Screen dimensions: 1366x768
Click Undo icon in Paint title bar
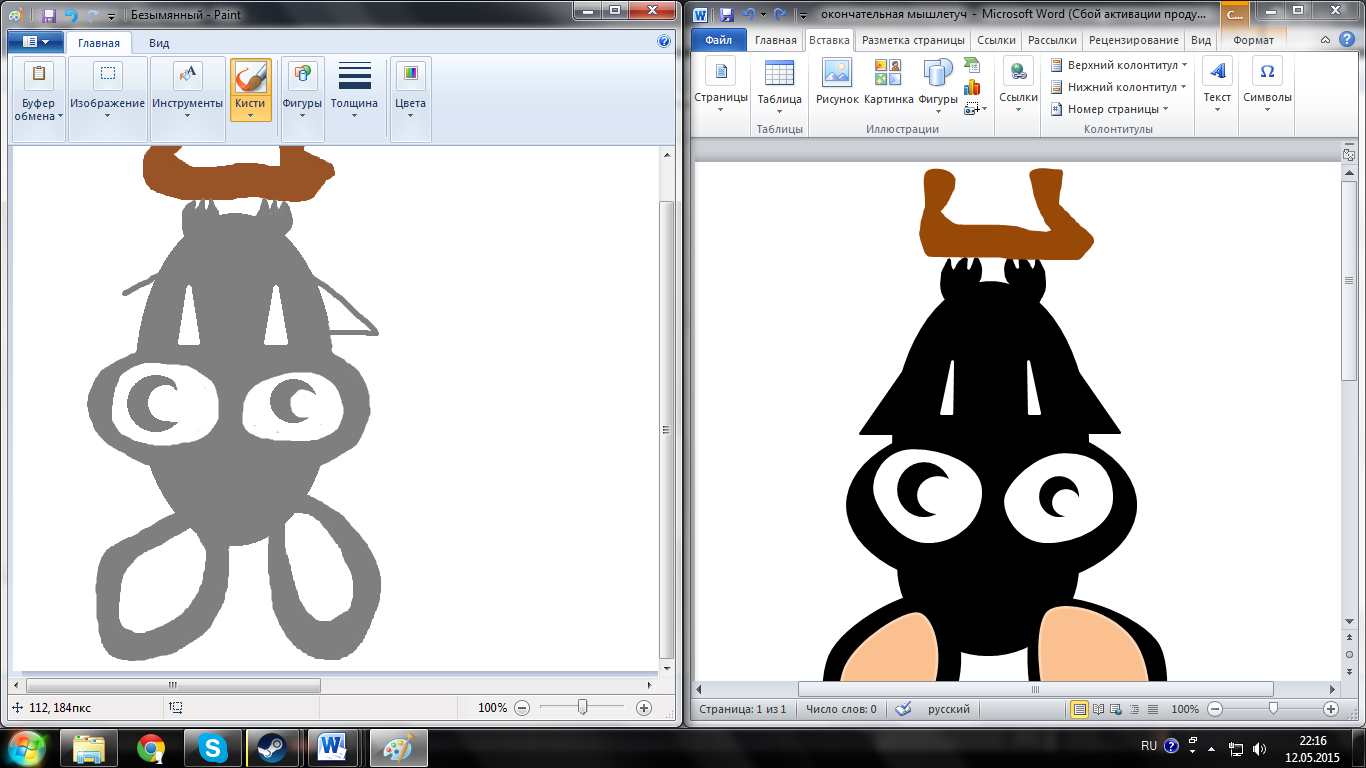(70, 15)
